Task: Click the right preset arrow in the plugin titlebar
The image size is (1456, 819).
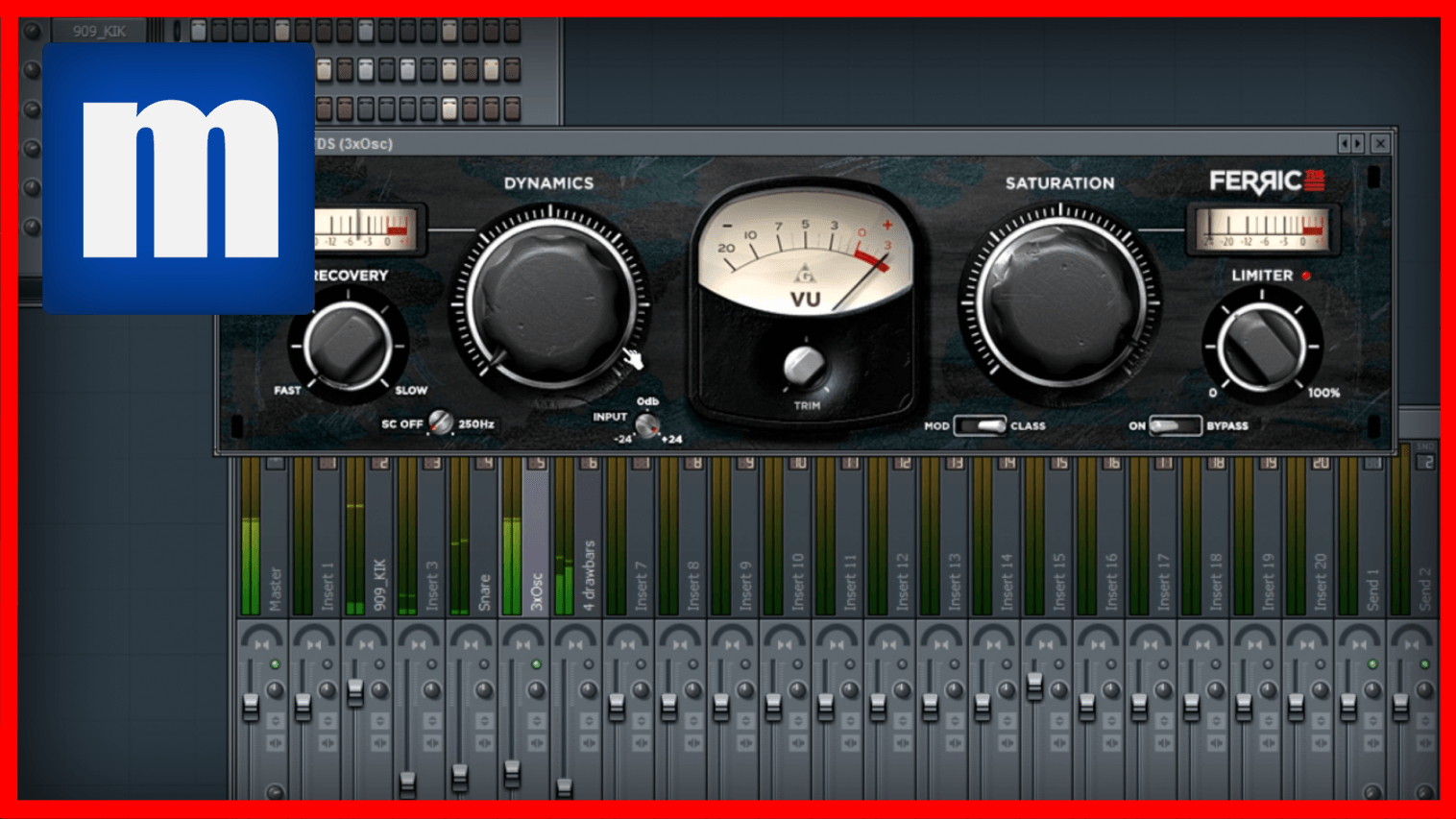Action: [1356, 142]
